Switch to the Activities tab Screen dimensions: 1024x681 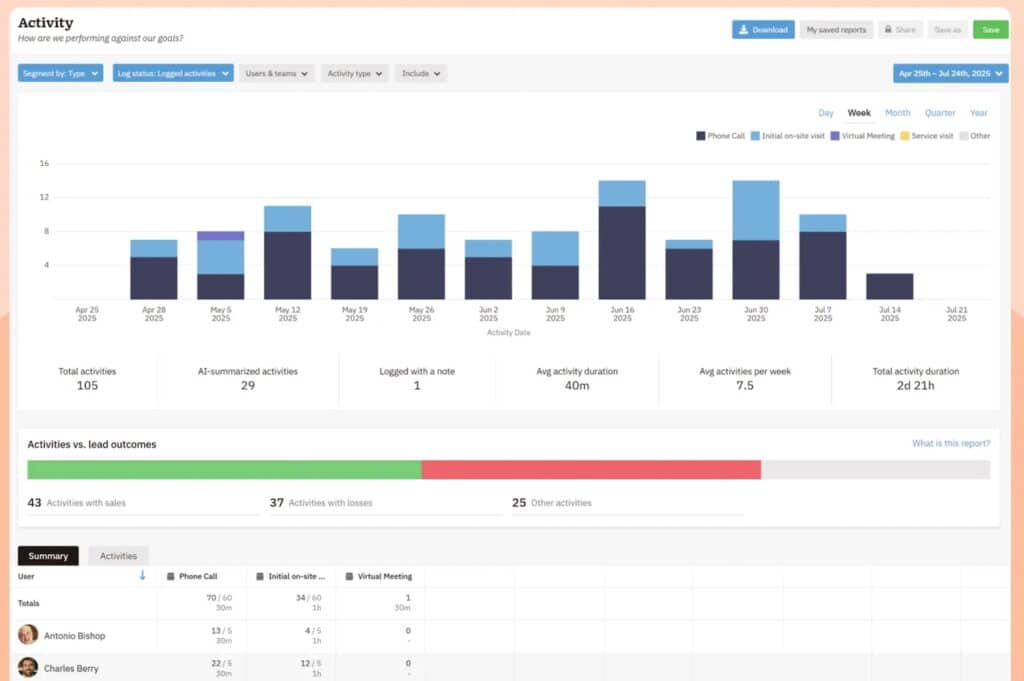(x=118, y=556)
